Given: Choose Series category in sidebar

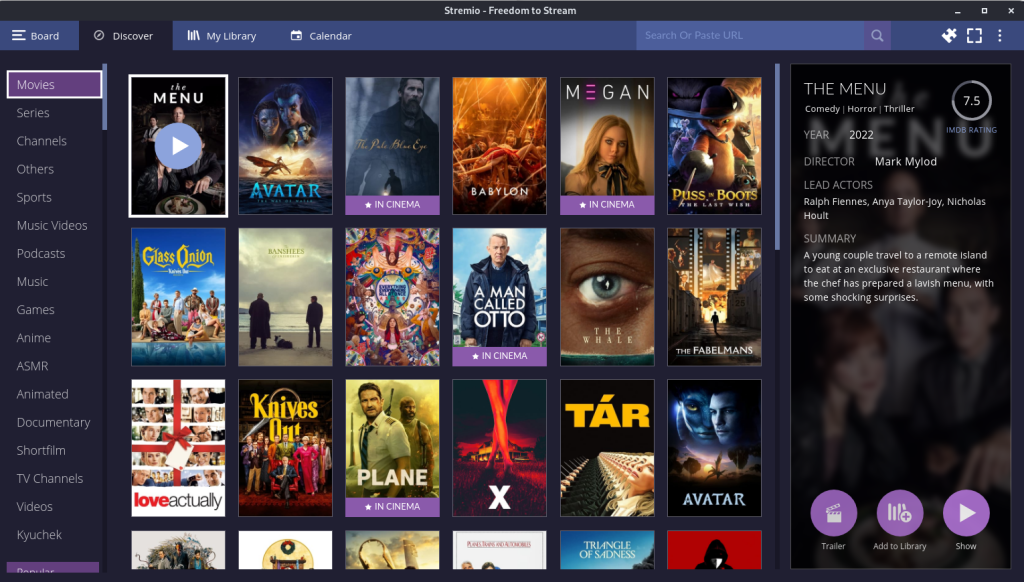Looking at the screenshot, I should point(33,113).
